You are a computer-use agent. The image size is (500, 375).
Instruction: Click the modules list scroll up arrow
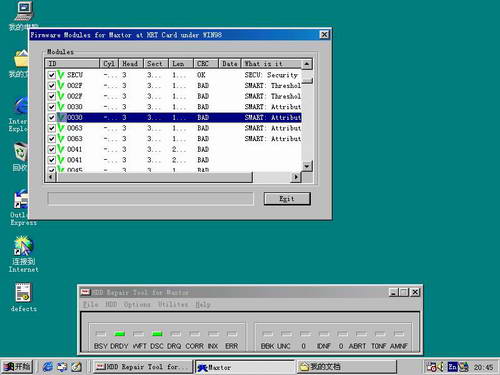(307, 64)
